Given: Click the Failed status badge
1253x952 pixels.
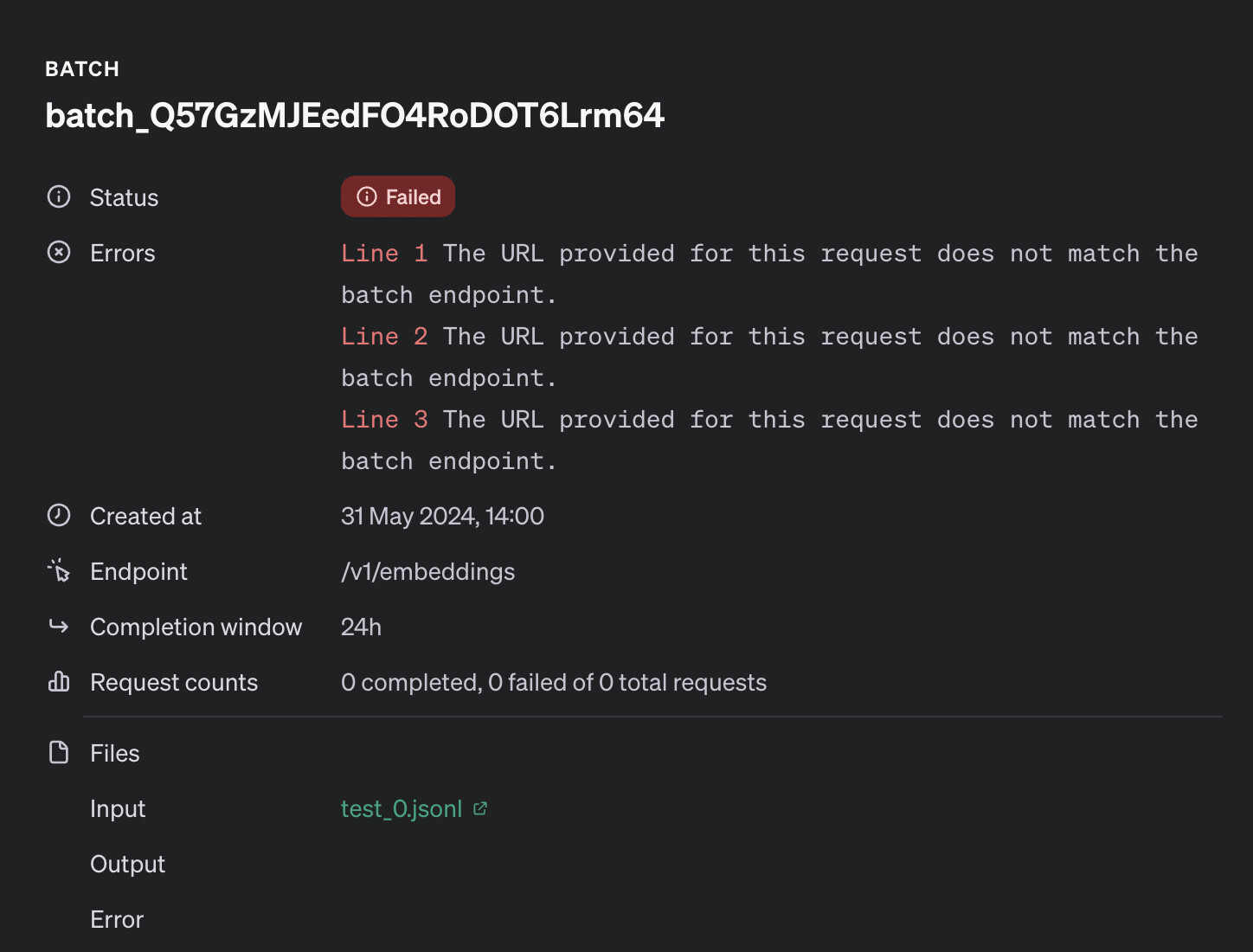Looking at the screenshot, I should click(x=397, y=196).
